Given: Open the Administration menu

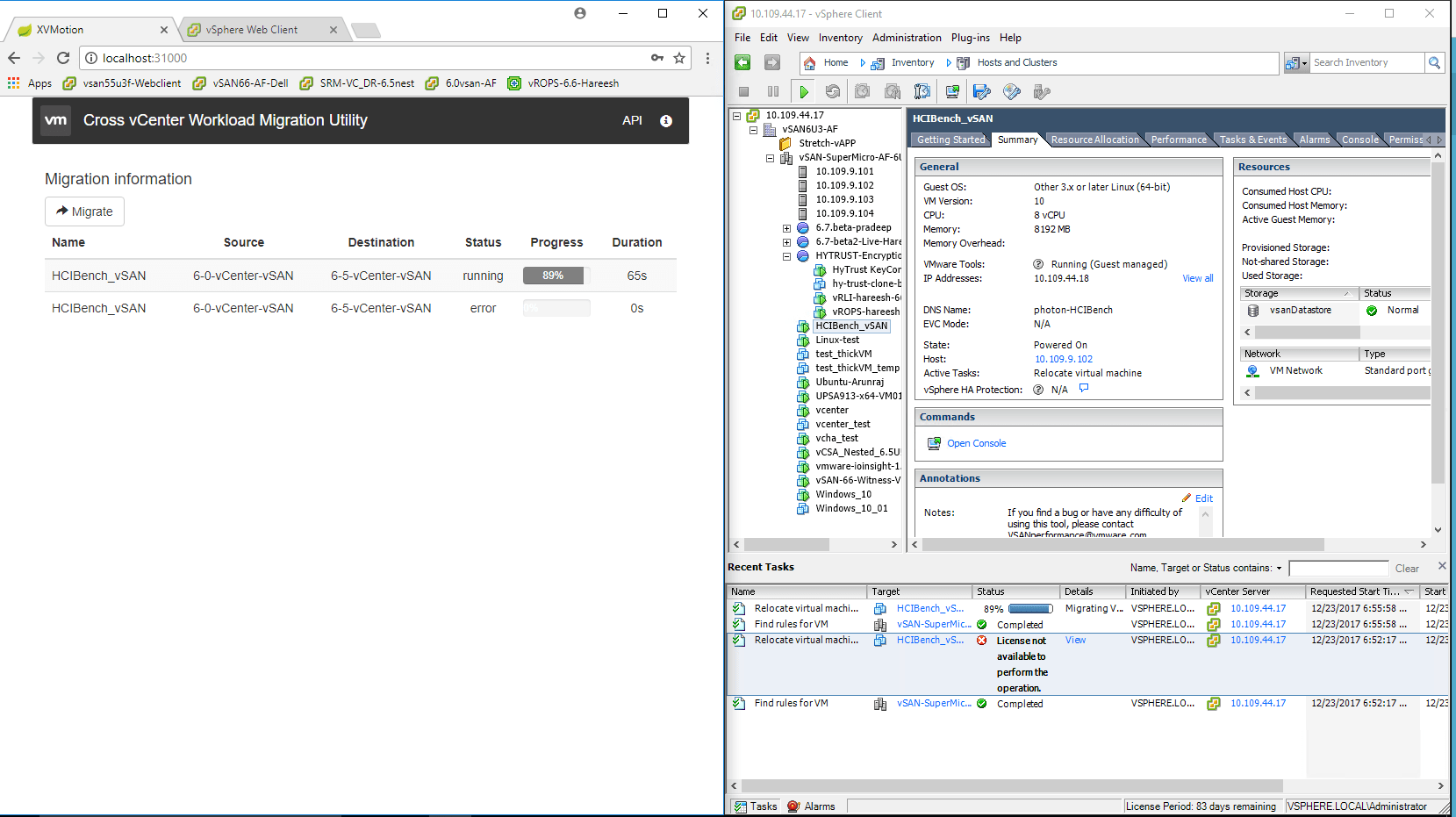Looking at the screenshot, I should click(907, 38).
